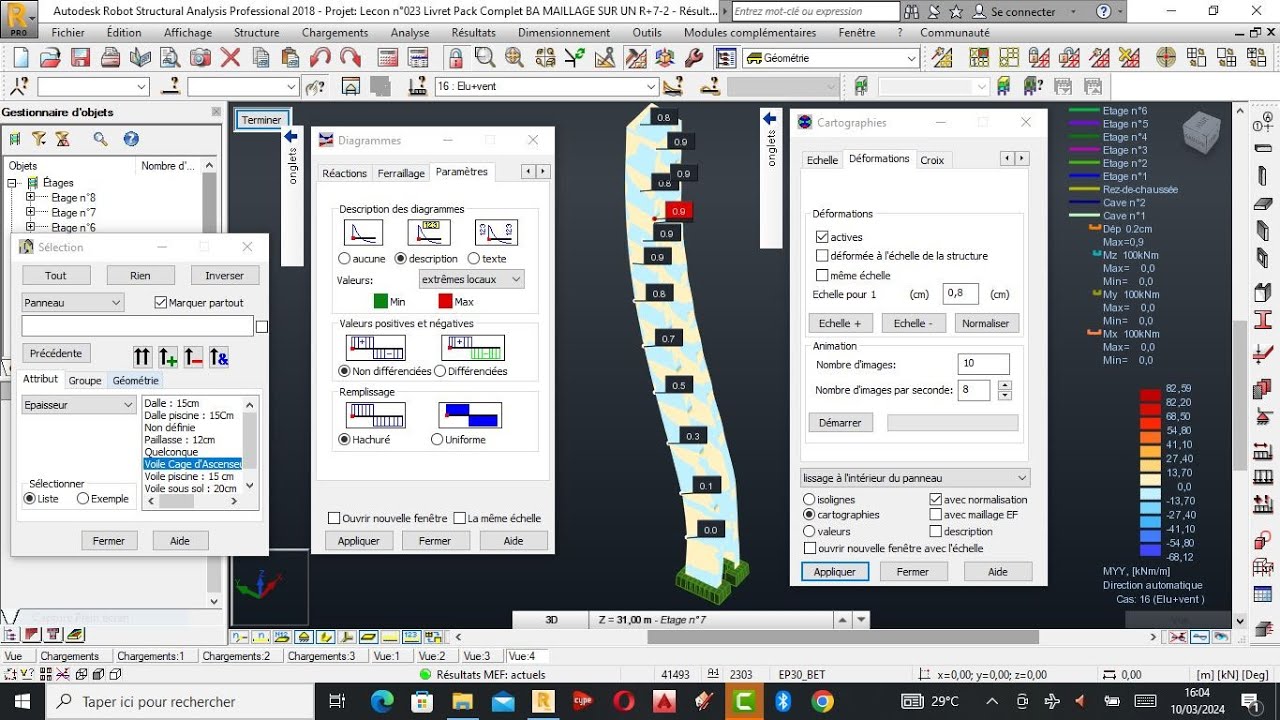Click the 'Echelle pour 1' value field
Screen dimensions: 1280x720
point(960,294)
